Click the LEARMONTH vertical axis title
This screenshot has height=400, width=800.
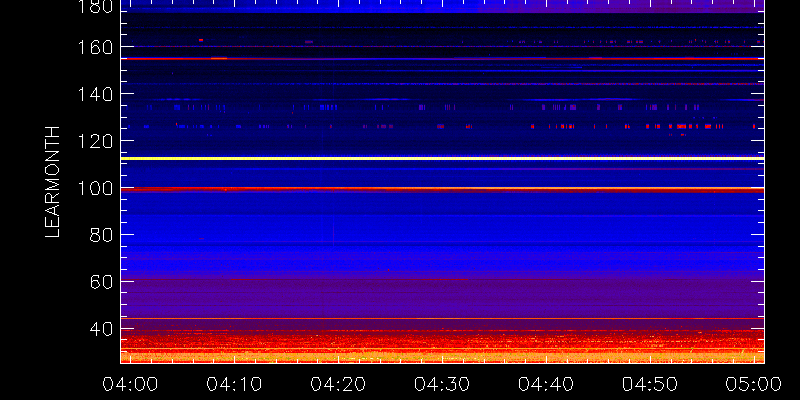click(53, 182)
